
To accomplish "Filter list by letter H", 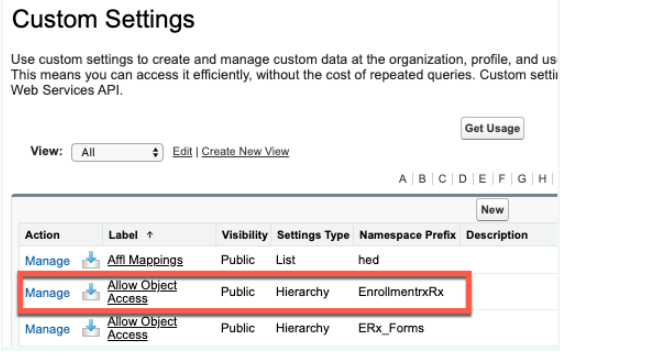I will [542, 179].
